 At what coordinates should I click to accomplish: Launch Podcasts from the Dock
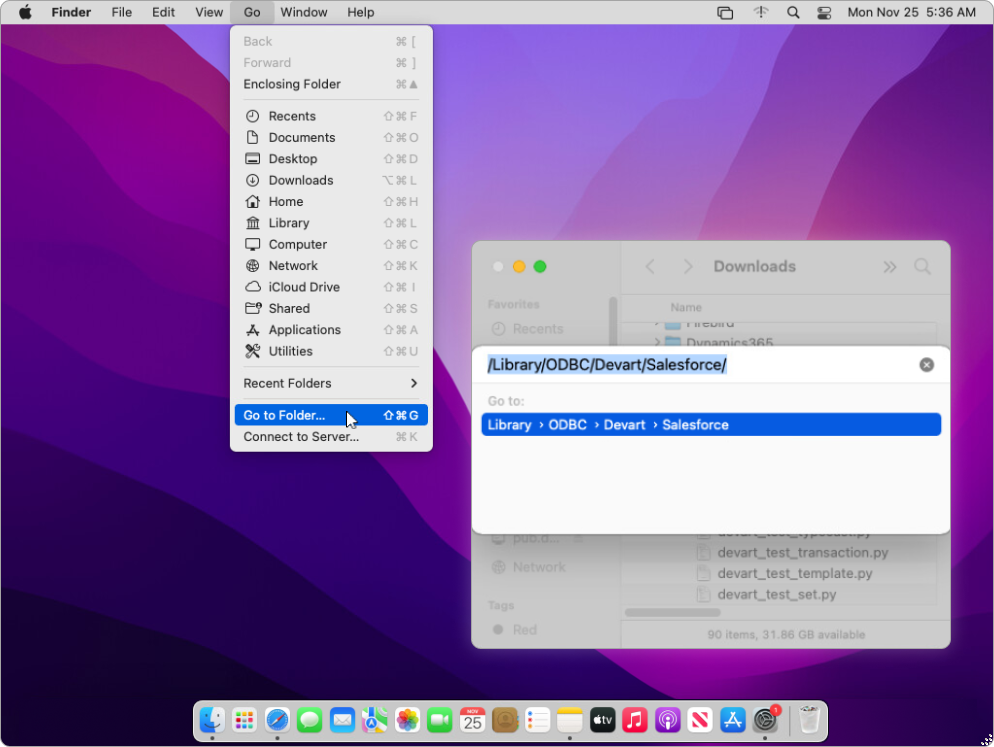[x=668, y=720]
